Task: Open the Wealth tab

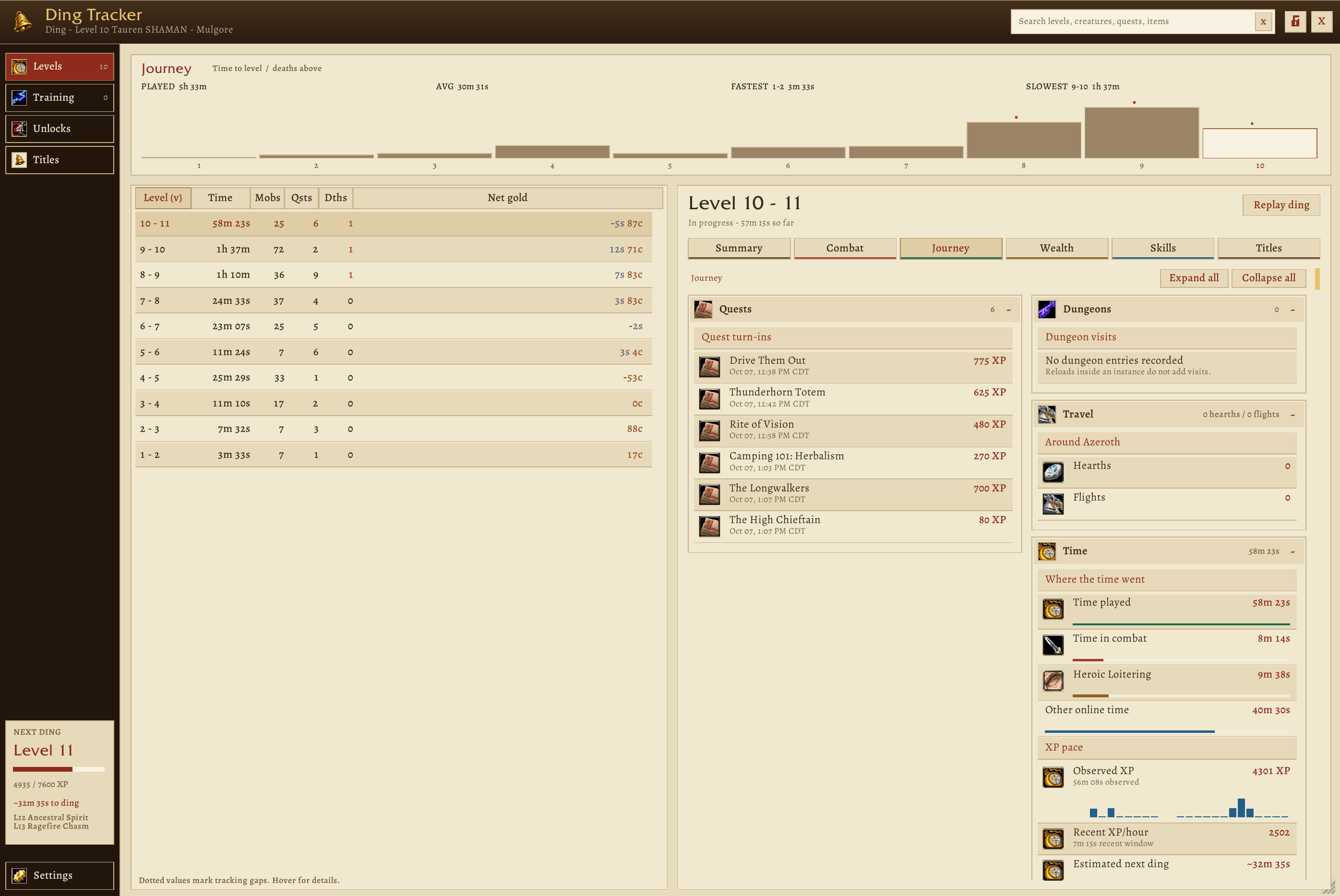Action: pos(1056,248)
